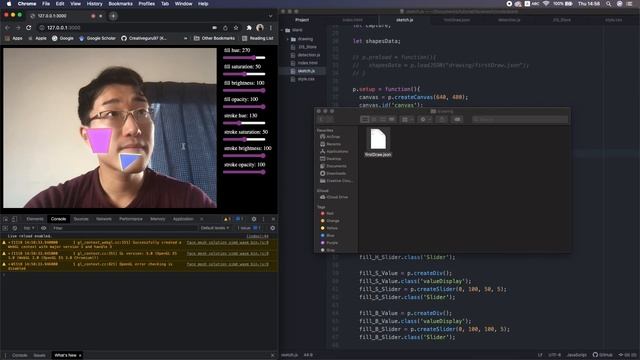Open Spotlight search in menu bar

(x=609, y=4)
